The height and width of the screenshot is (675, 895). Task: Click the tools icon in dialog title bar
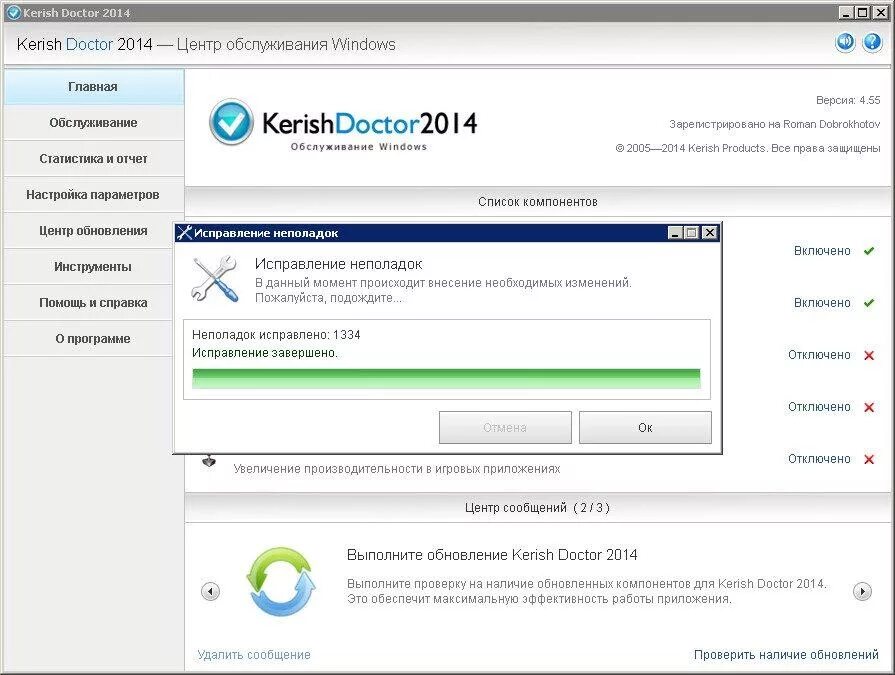(184, 233)
